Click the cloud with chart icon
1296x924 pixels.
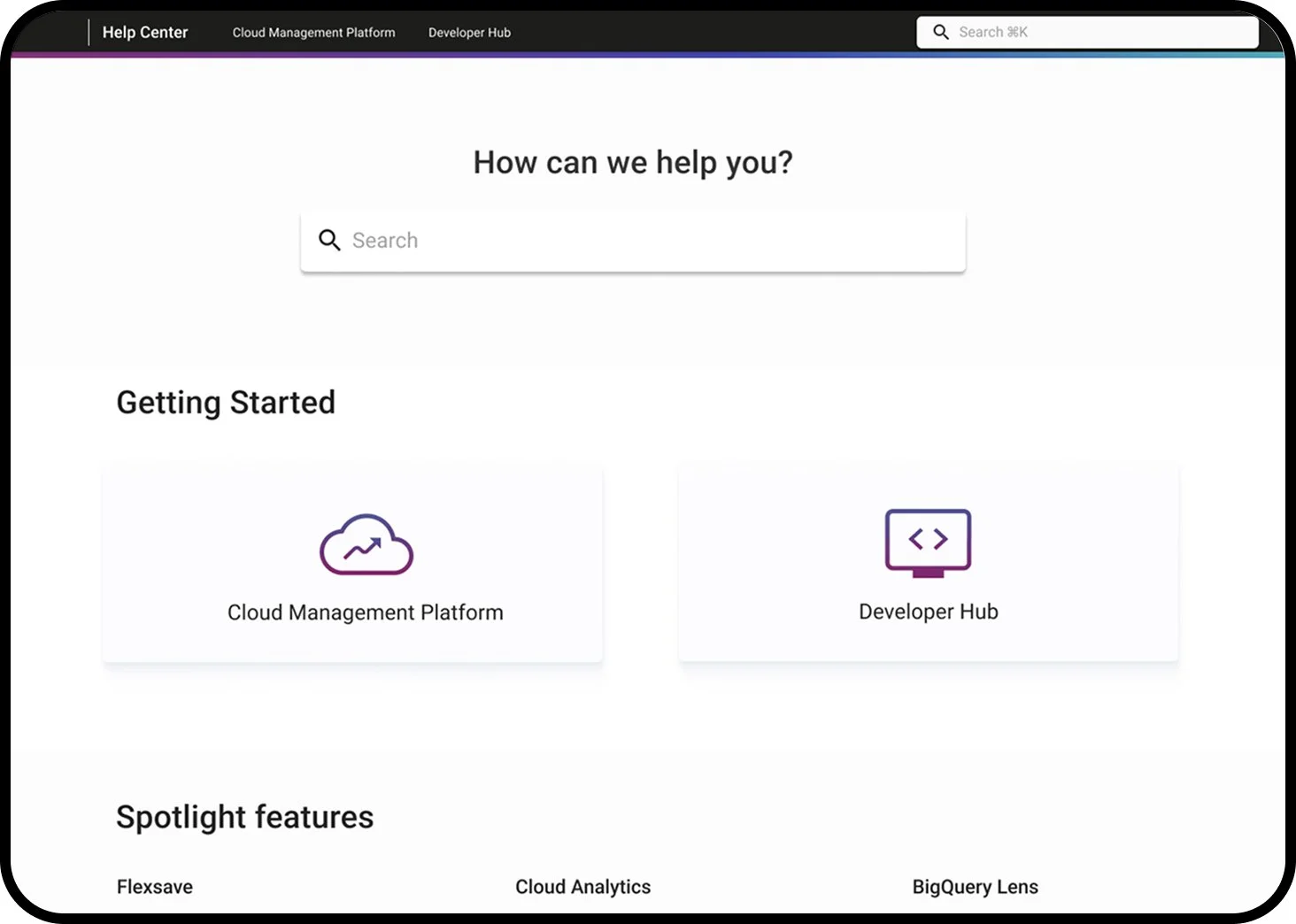click(x=366, y=544)
